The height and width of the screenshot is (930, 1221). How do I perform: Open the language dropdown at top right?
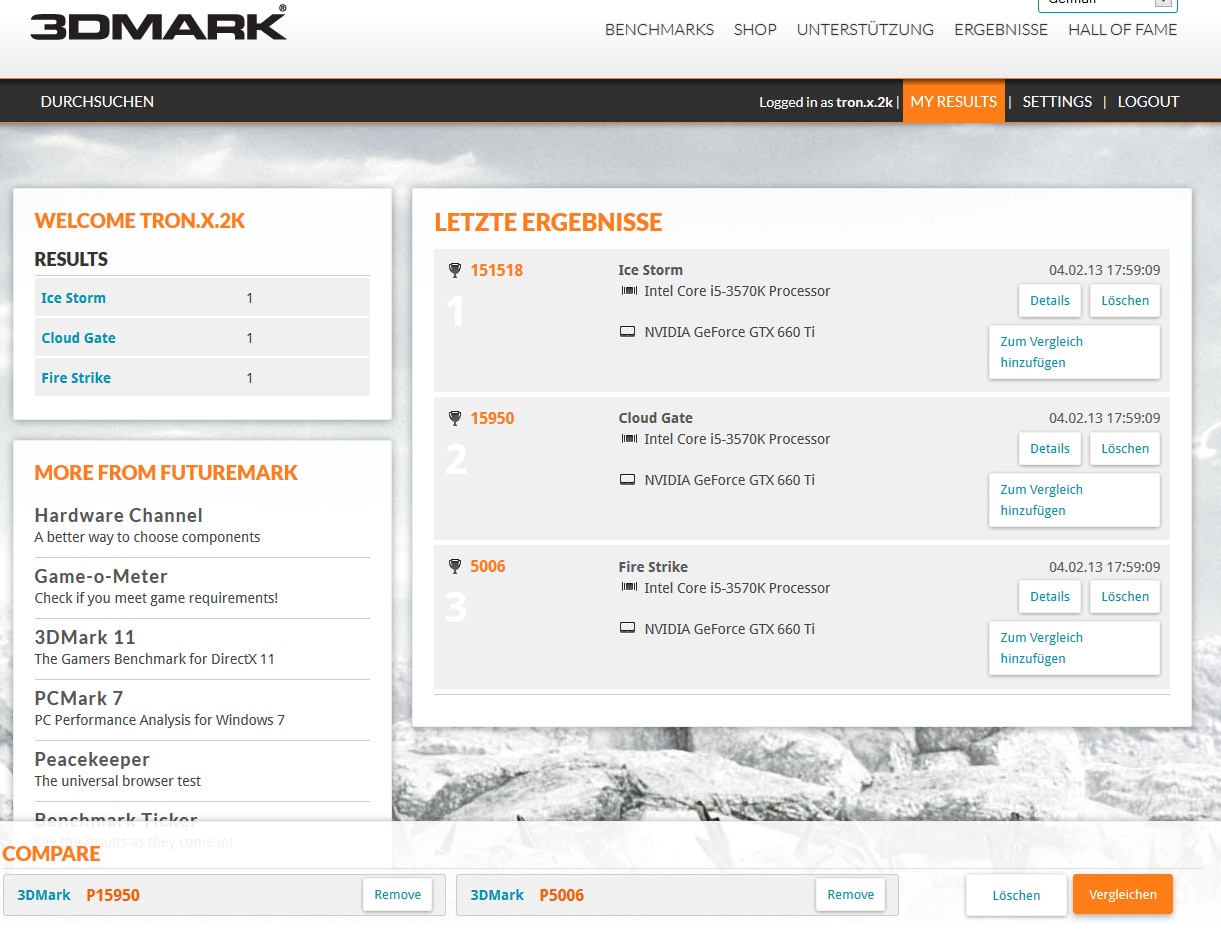click(1107, 4)
